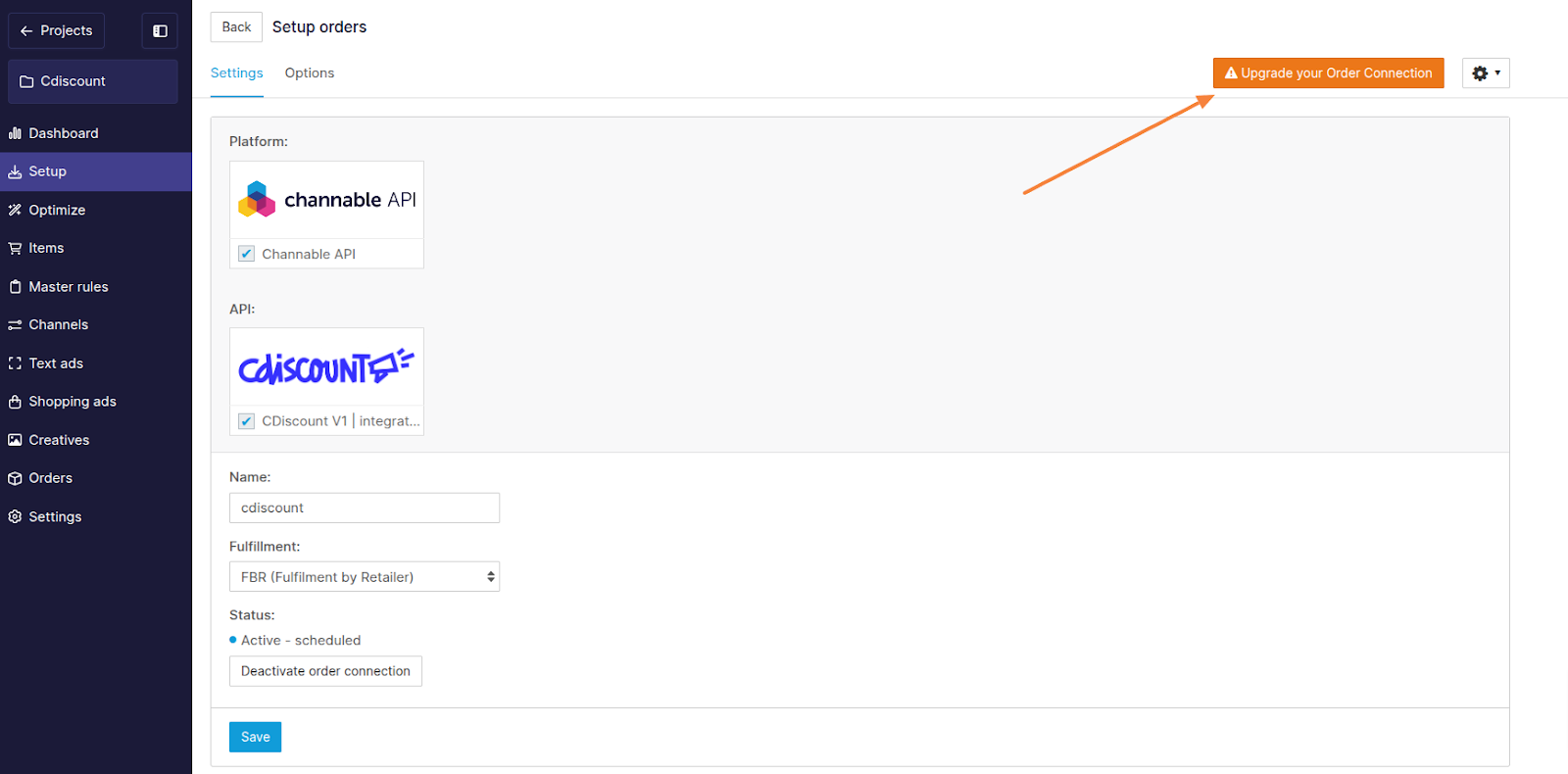This screenshot has height=774, width=1568.
Task: Click the blue Save button
Action: point(255,737)
